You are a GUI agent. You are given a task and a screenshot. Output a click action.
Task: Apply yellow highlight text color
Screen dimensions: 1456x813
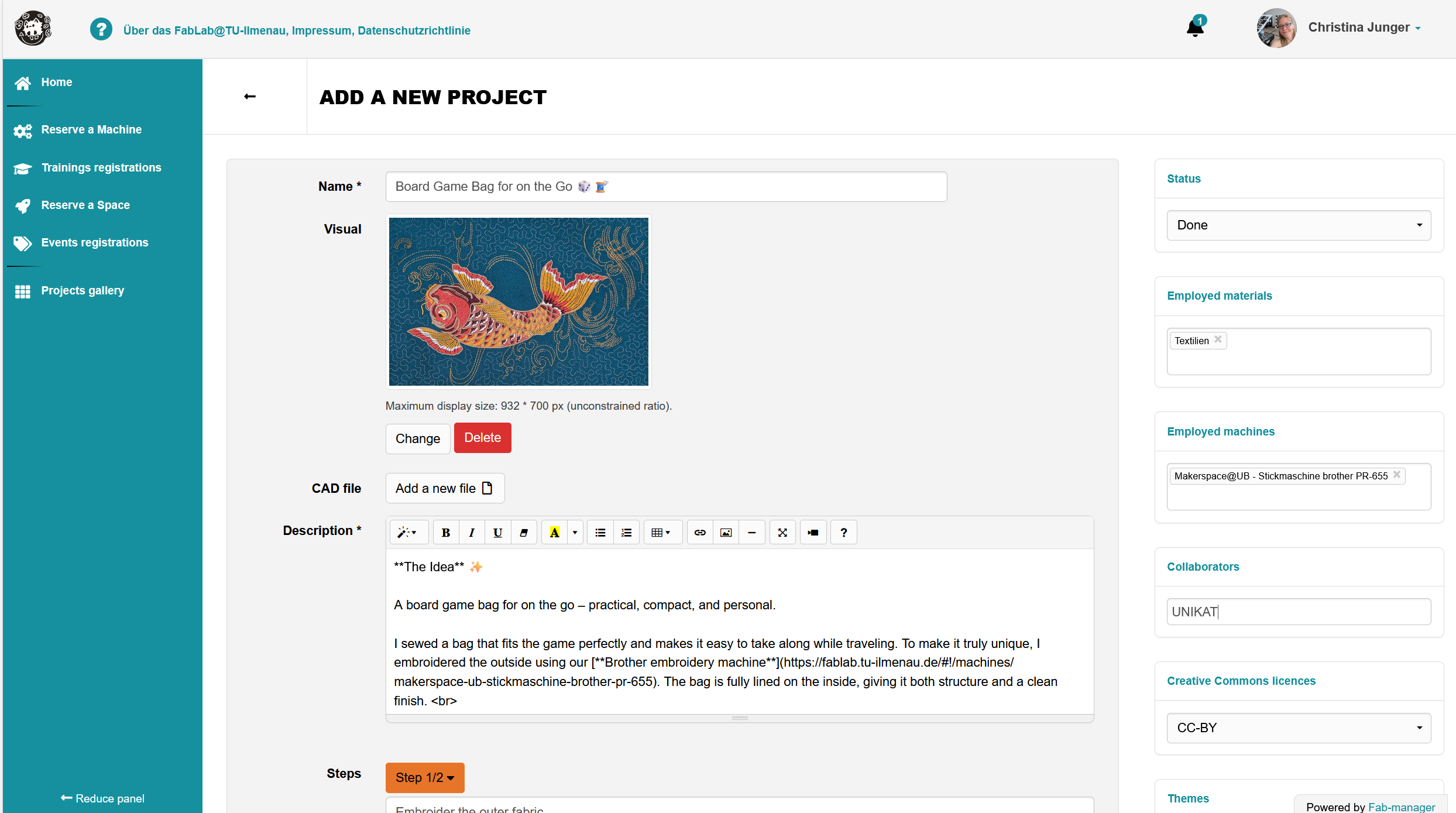pyautogui.click(x=554, y=533)
